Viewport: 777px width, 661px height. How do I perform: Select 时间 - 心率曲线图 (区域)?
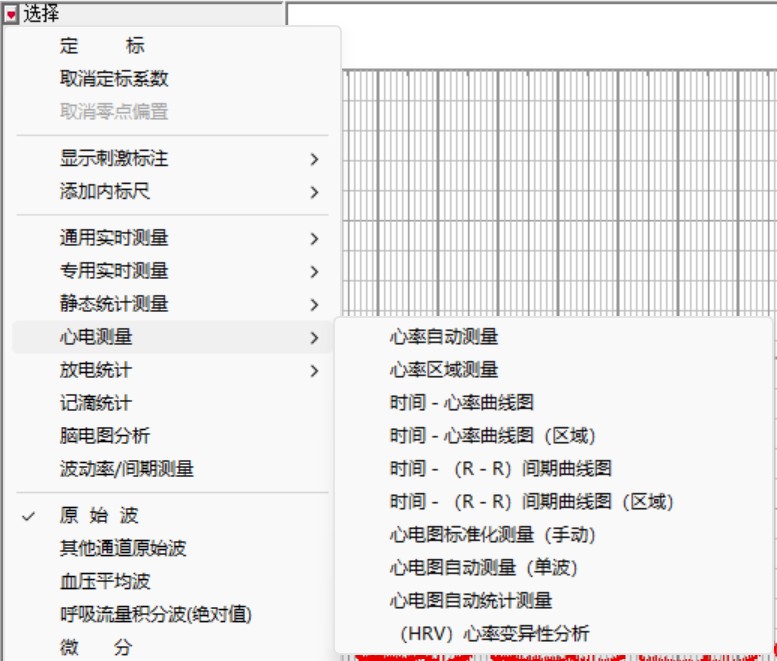(554, 436)
